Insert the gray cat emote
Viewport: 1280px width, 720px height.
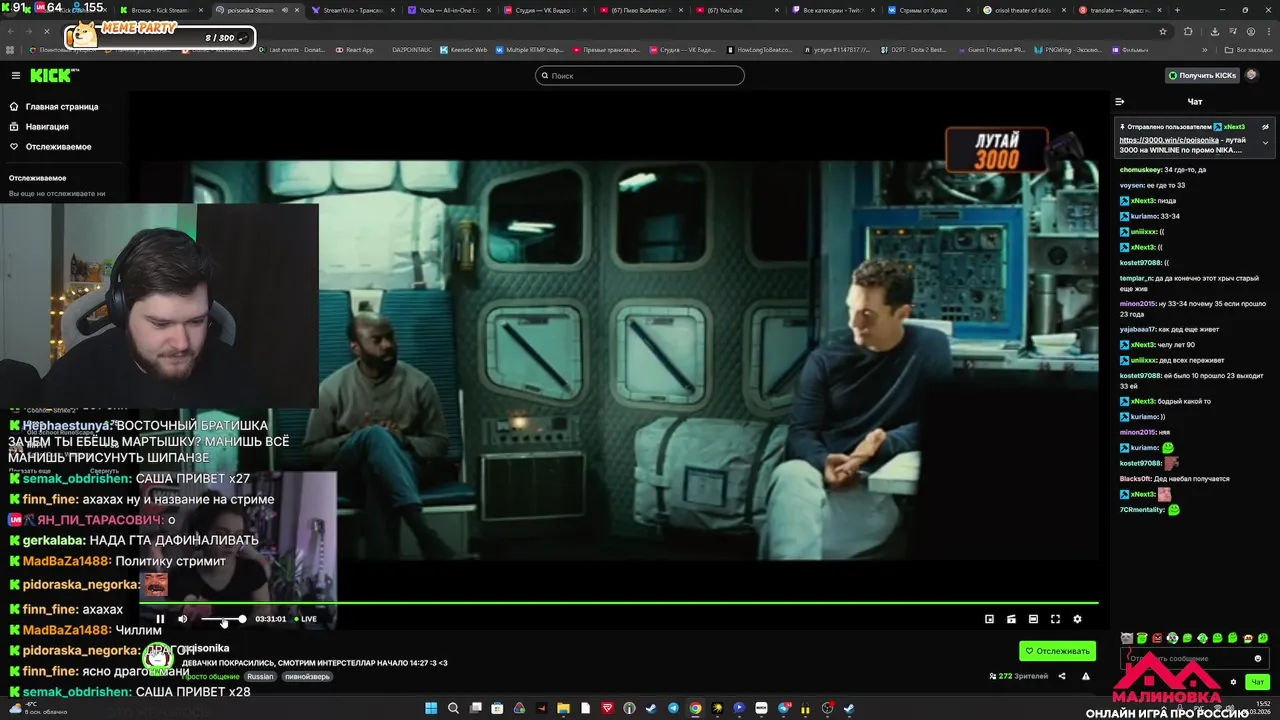(1127, 638)
